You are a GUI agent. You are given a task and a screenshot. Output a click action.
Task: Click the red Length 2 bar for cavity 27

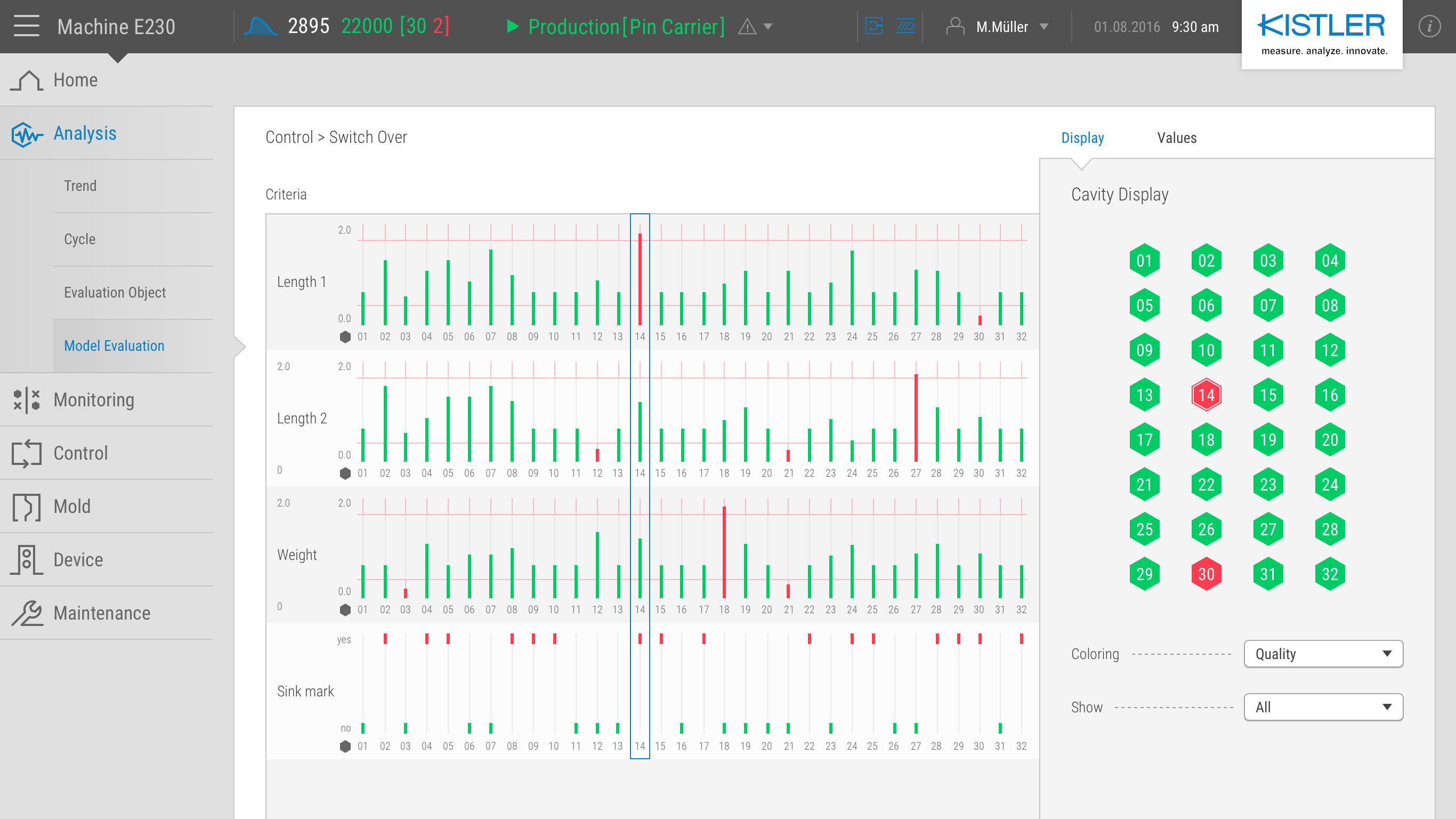point(916,419)
